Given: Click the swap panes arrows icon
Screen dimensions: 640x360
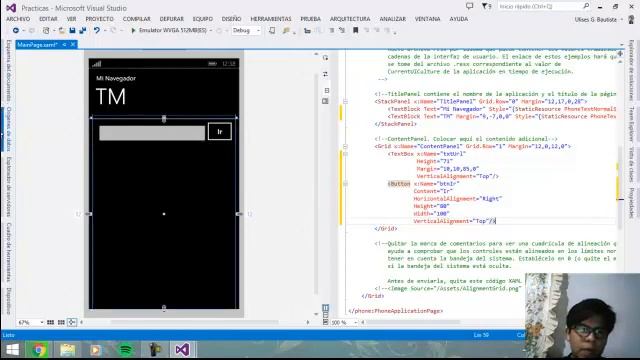Looking at the screenshot, I should (325, 74).
